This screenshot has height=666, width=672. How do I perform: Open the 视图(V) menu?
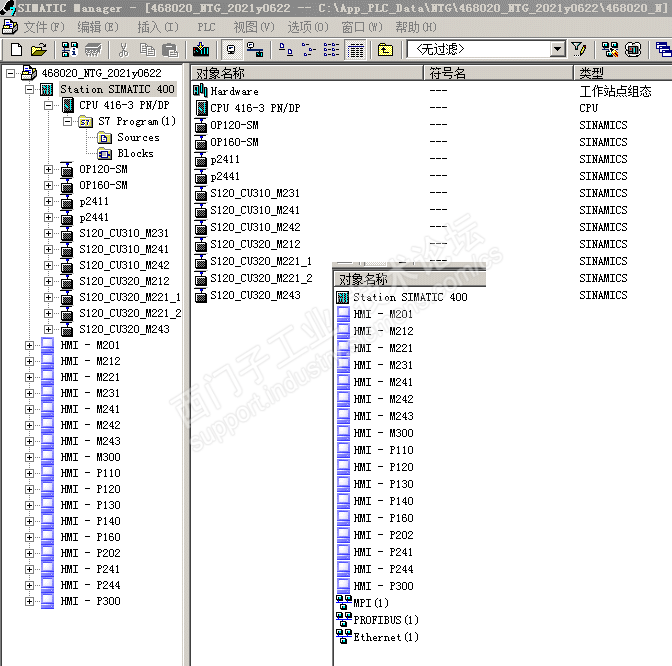click(x=254, y=27)
